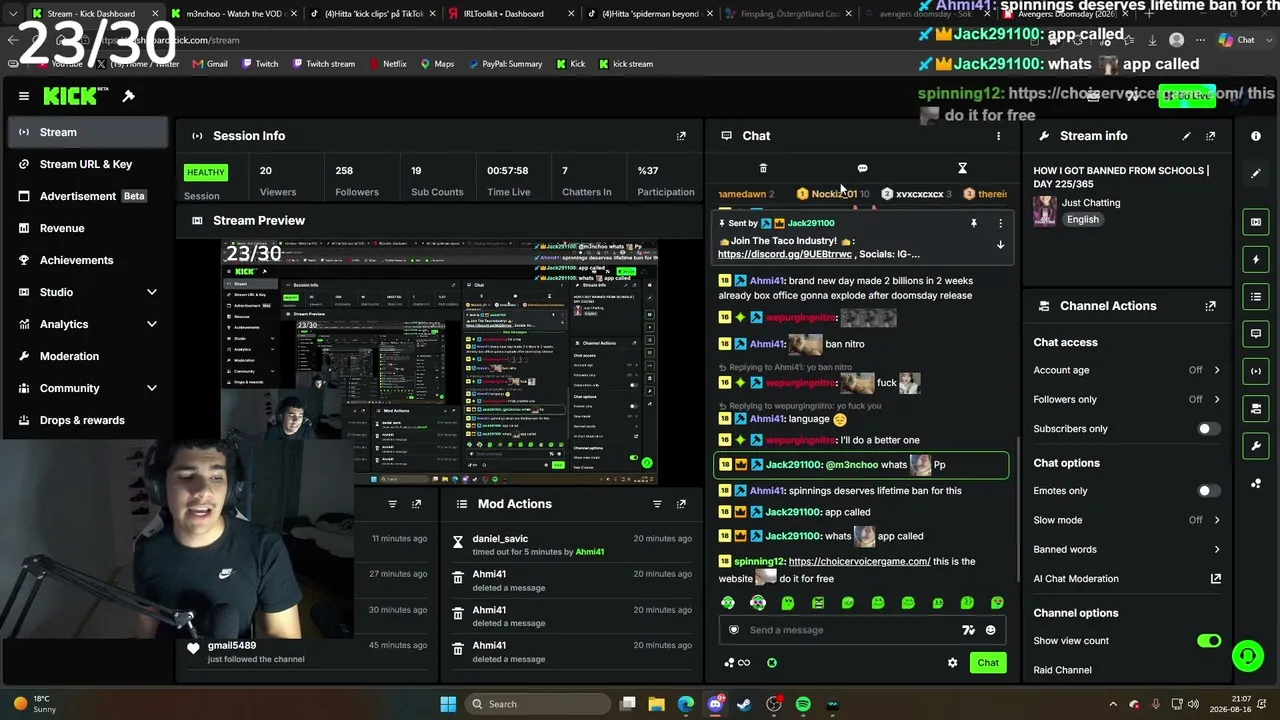Open the PayPal: Summary bookmark
1280x720 pixels.
504,64
